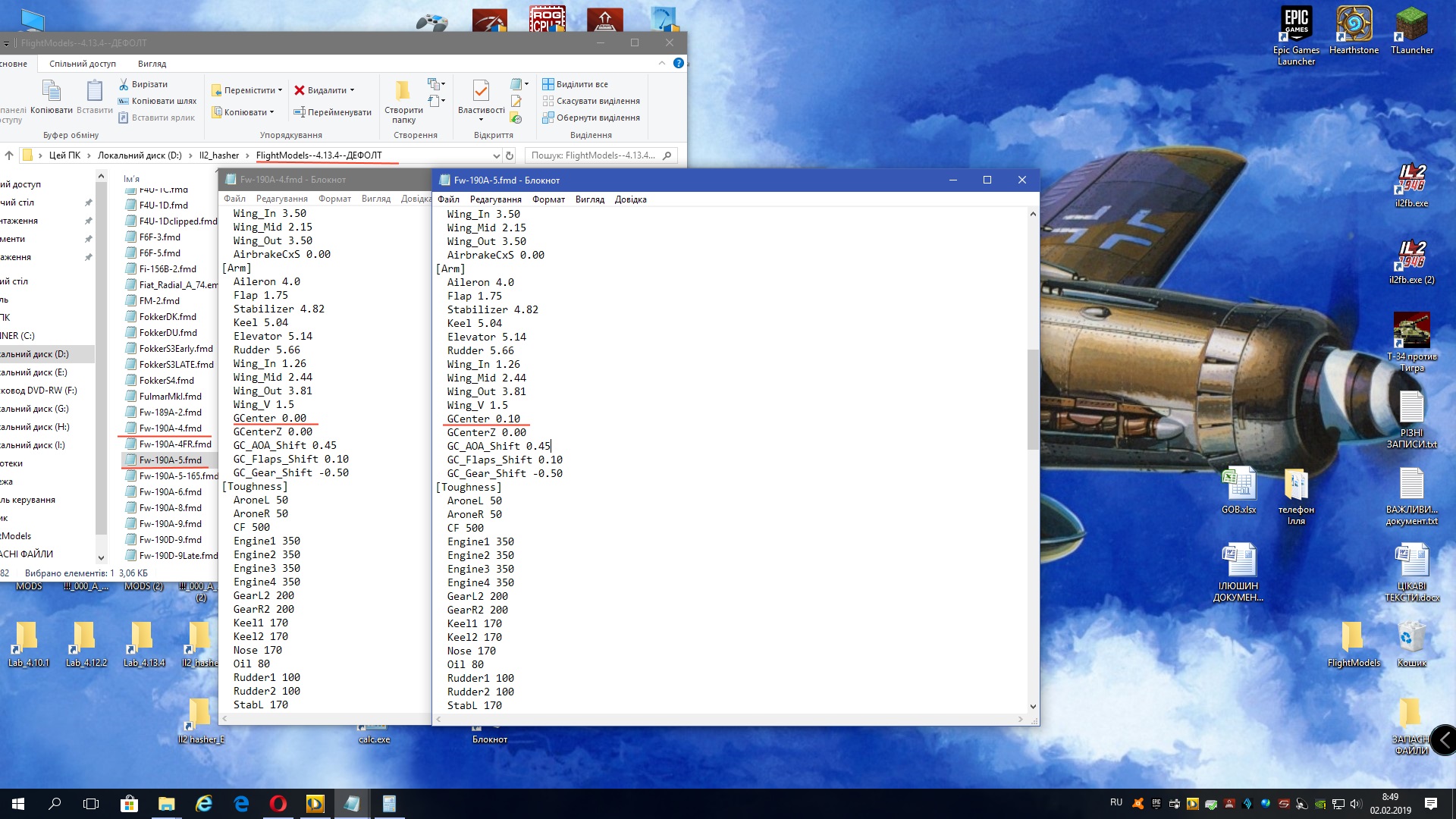Expand the Delete (Видалити) dropdown arrow
The height and width of the screenshot is (819, 1456).
[352, 90]
